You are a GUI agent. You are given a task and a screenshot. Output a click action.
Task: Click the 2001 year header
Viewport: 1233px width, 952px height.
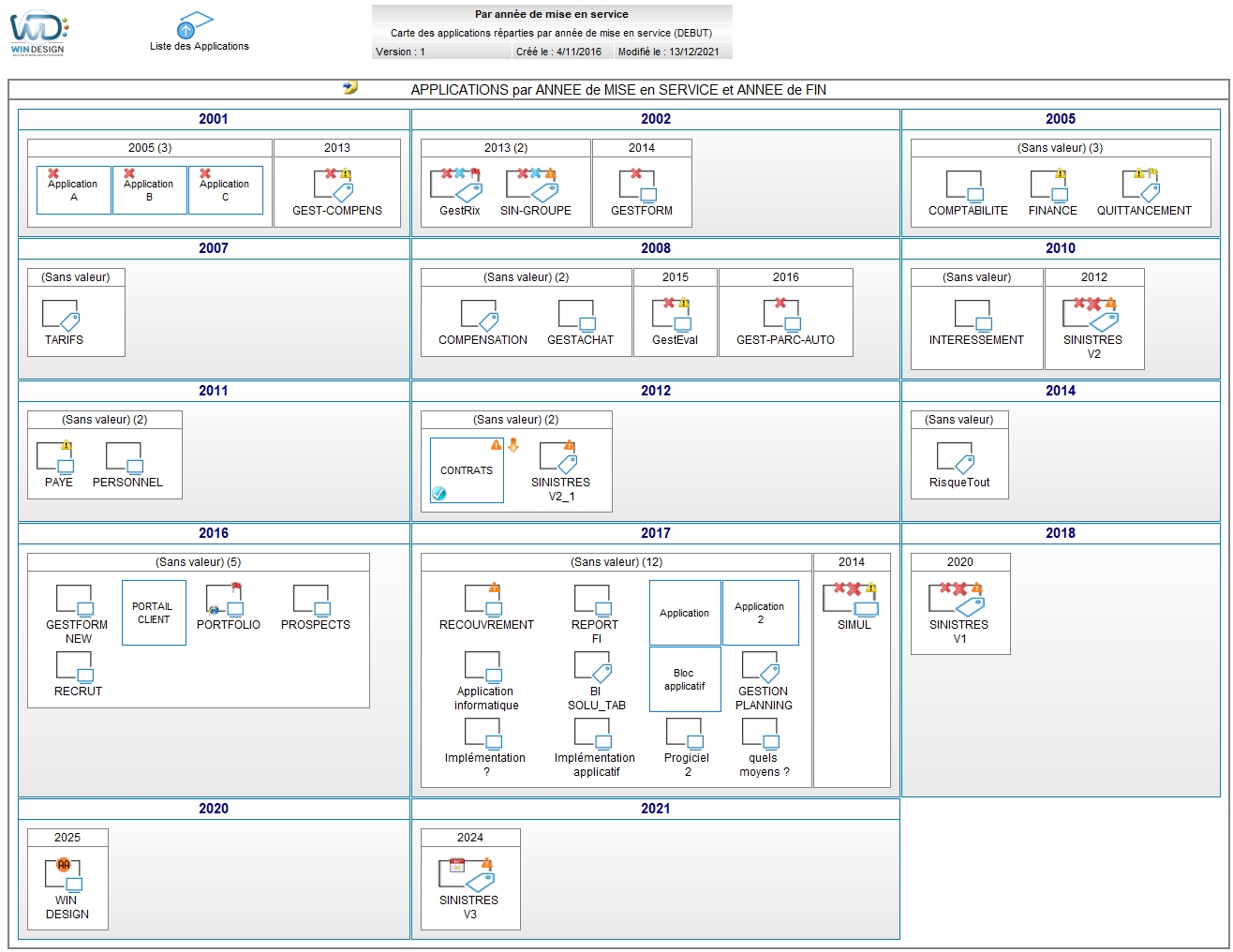(x=214, y=119)
